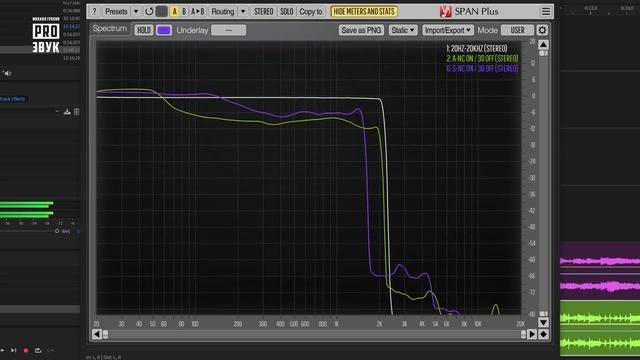Select the A preset slot

(175, 11)
